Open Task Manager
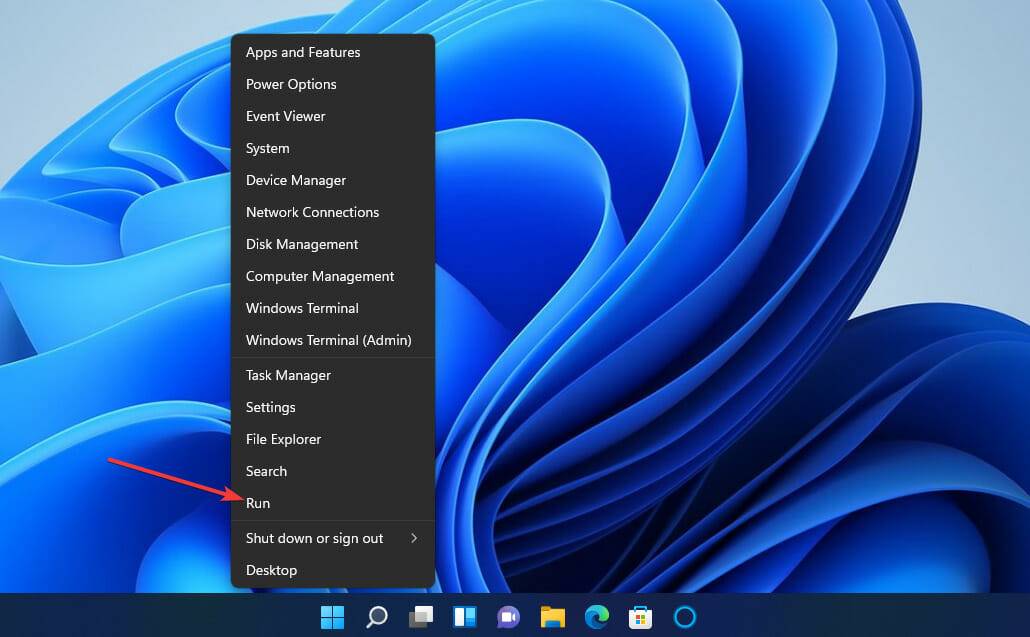Screen dimensions: 1030x637 click(288, 375)
